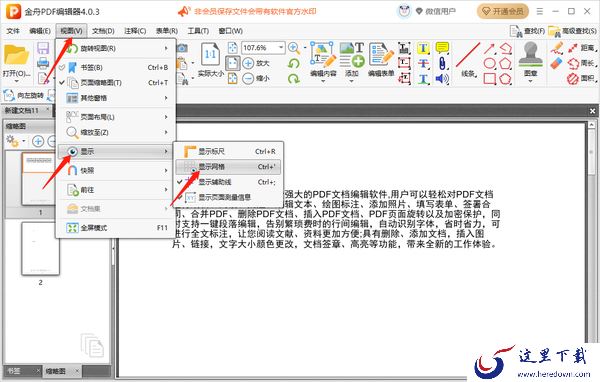Toggle Bookmarks (书签) checked menu item
The image size is (600, 382).
tap(116, 67)
